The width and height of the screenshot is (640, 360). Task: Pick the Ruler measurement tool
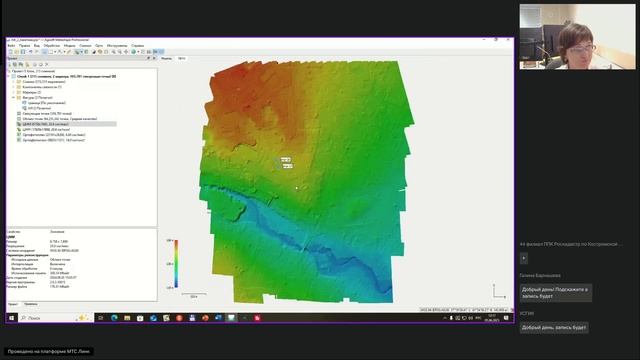[69, 52]
